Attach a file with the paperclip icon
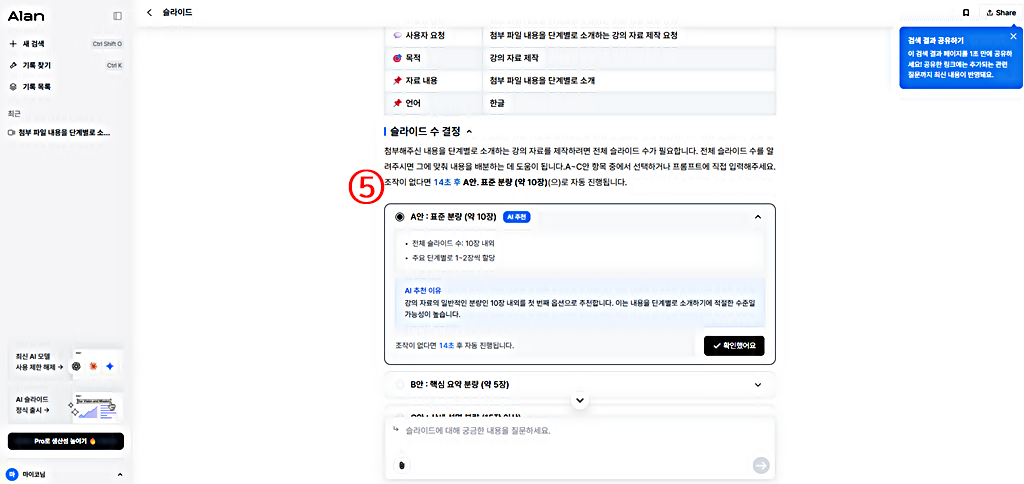The height and width of the screenshot is (484, 1024). [x=402, y=465]
